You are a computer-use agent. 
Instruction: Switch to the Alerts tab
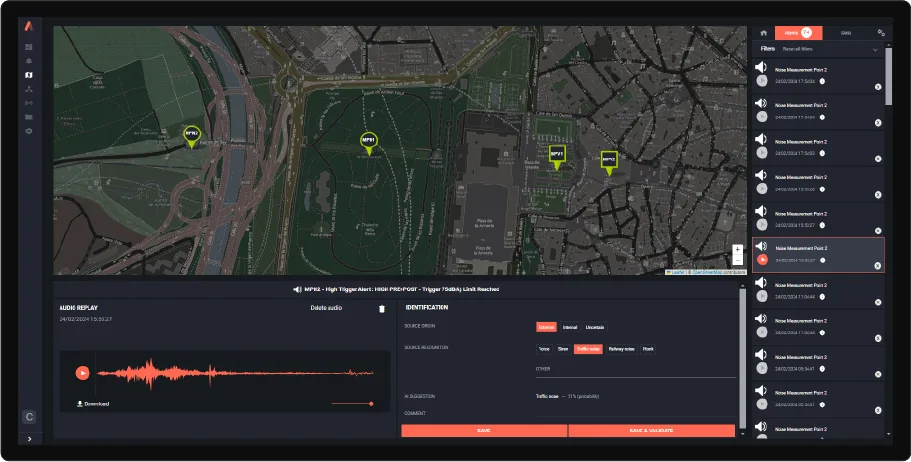pyautogui.click(x=798, y=33)
